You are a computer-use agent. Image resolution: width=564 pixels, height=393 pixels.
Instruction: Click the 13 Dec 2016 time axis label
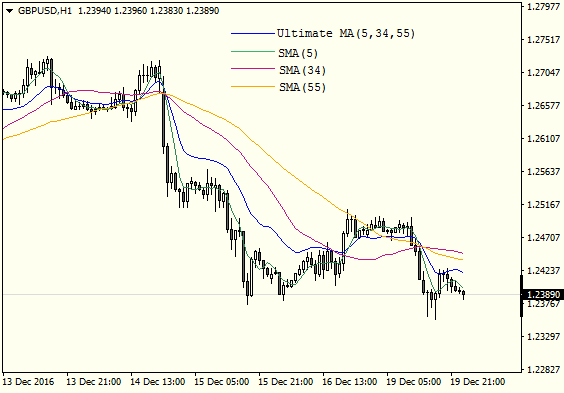[28, 381]
